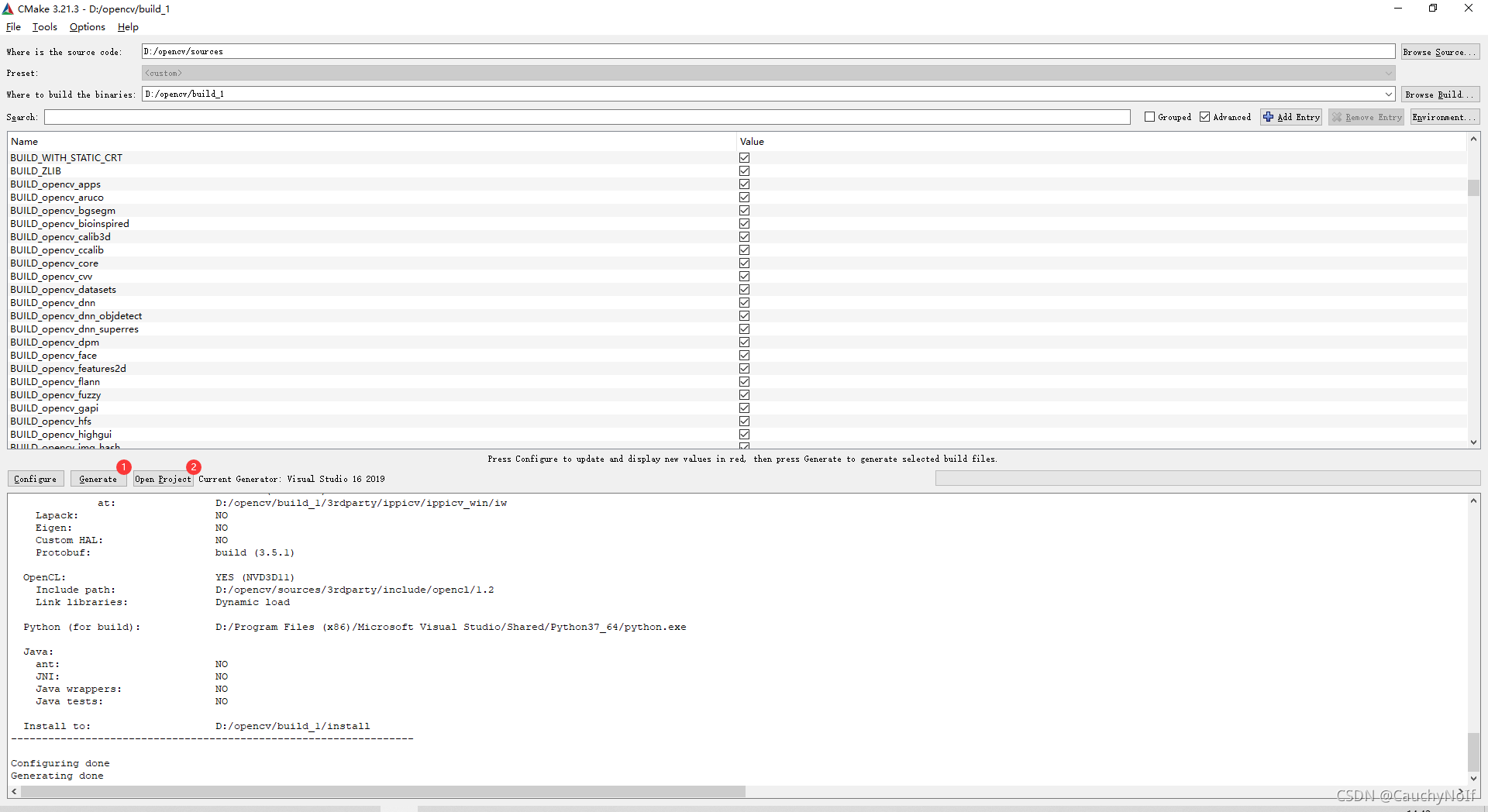The height and width of the screenshot is (812, 1488).
Task: Click Open Project
Action: [x=162, y=479]
